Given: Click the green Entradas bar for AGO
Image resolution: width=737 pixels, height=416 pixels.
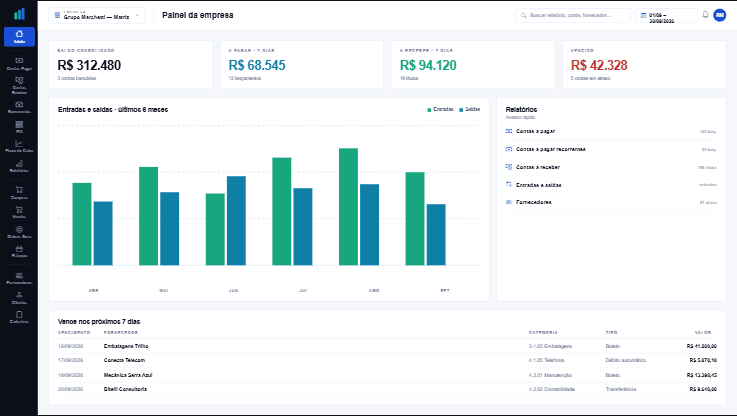Looking at the screenshot, I should click(348, 207).
